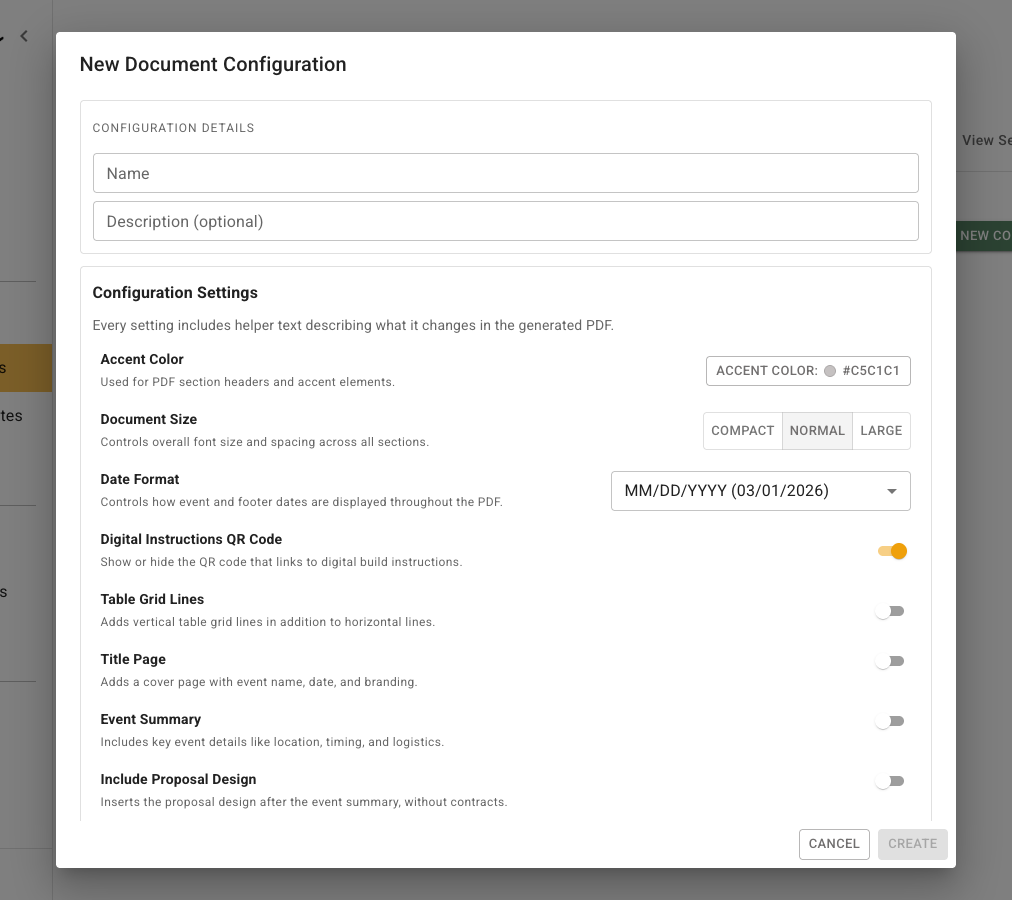The image size is (1012, 900).
Task: Click the 'Configuration Settings' heading
Action: 175,292
